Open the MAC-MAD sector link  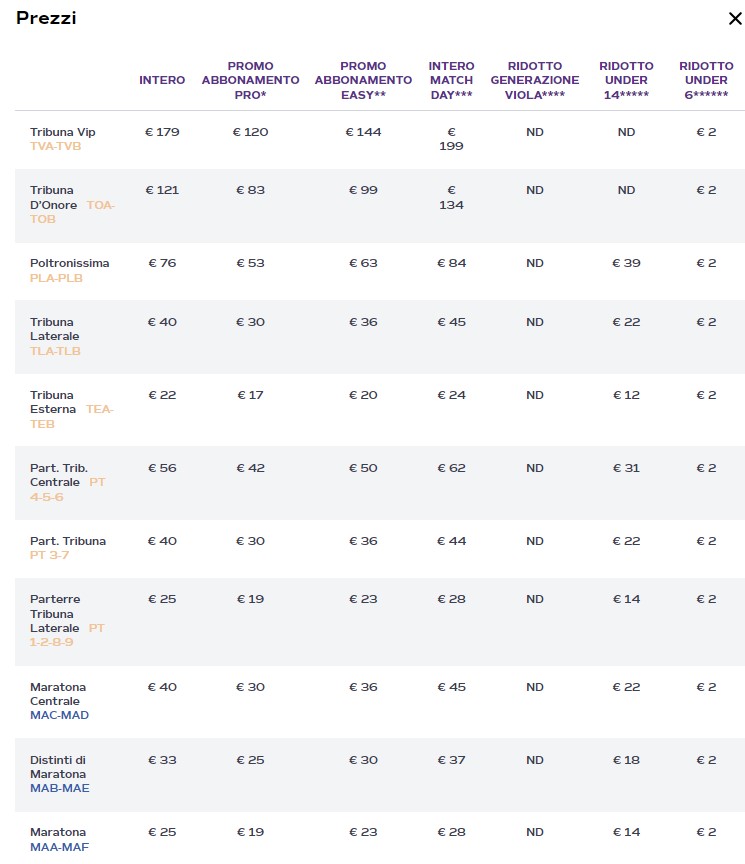click(59, 715)
